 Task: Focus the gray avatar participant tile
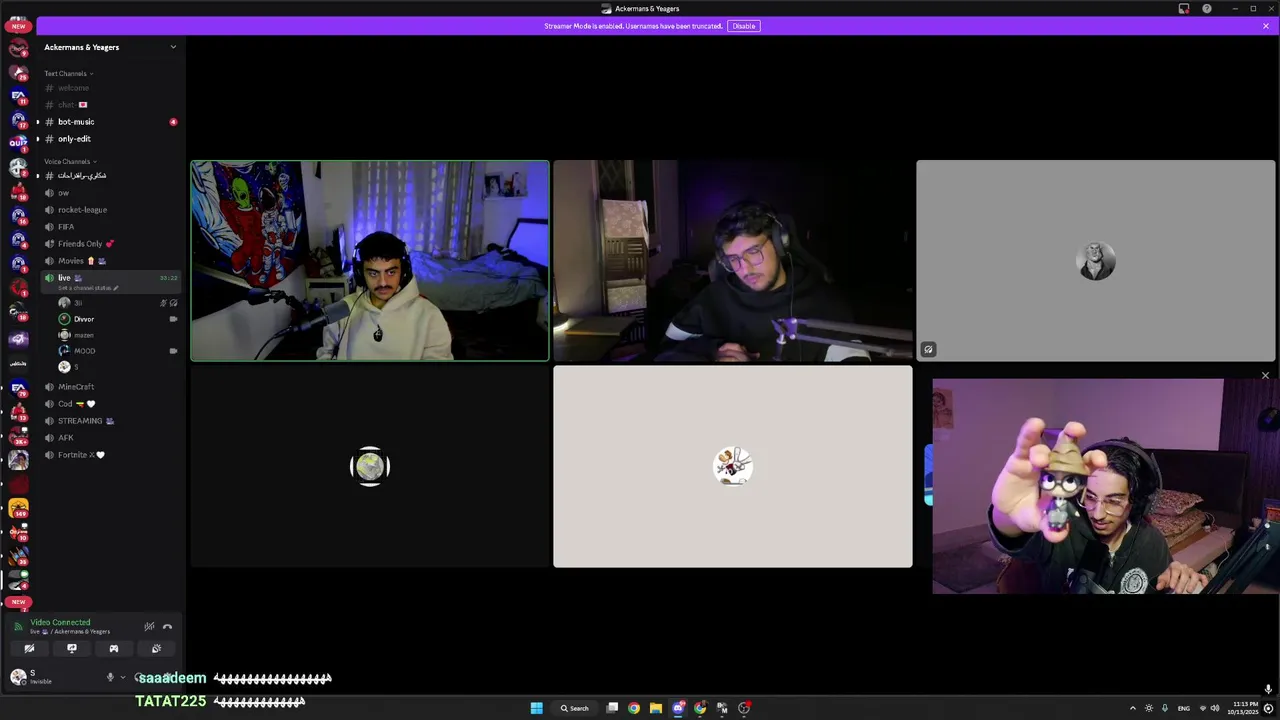(1096, 260)
